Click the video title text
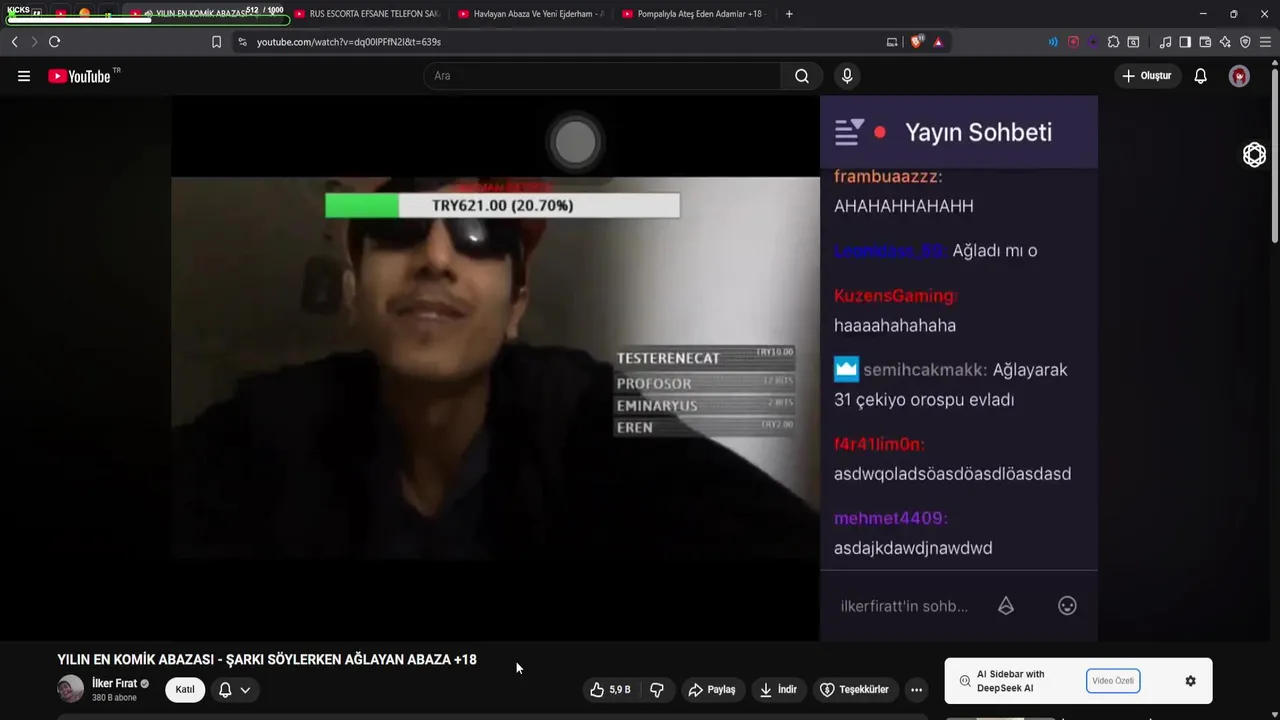The height and width of the screenshot is (720, 1280). coord(267,660)
